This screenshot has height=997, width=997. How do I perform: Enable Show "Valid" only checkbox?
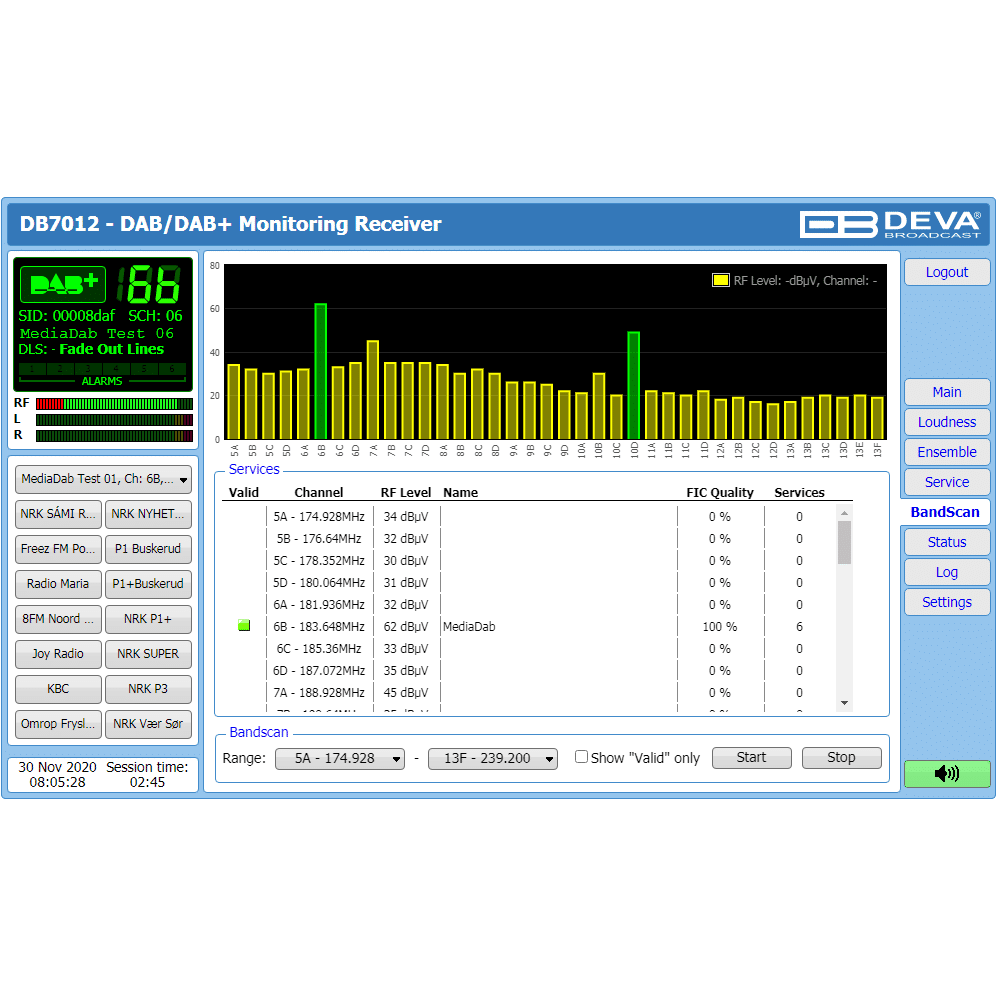581,757
